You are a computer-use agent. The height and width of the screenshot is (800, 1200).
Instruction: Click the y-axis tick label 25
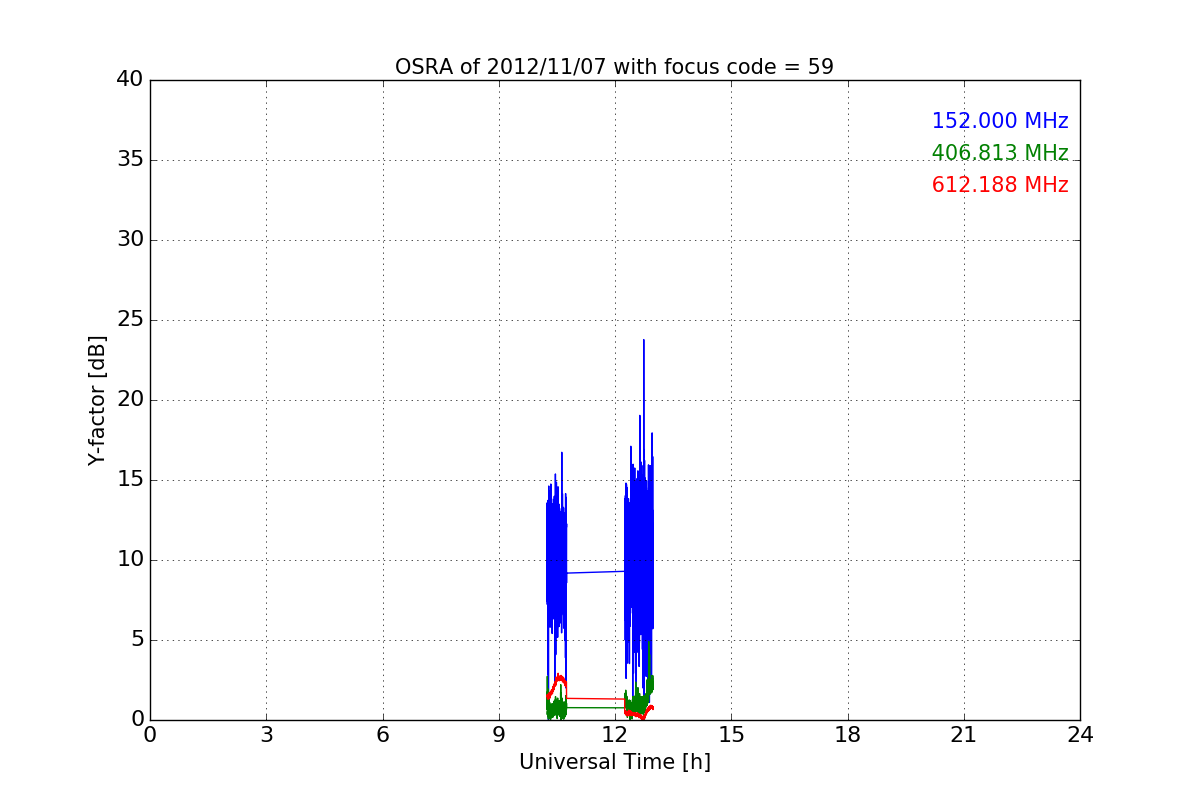pos(130,320)
